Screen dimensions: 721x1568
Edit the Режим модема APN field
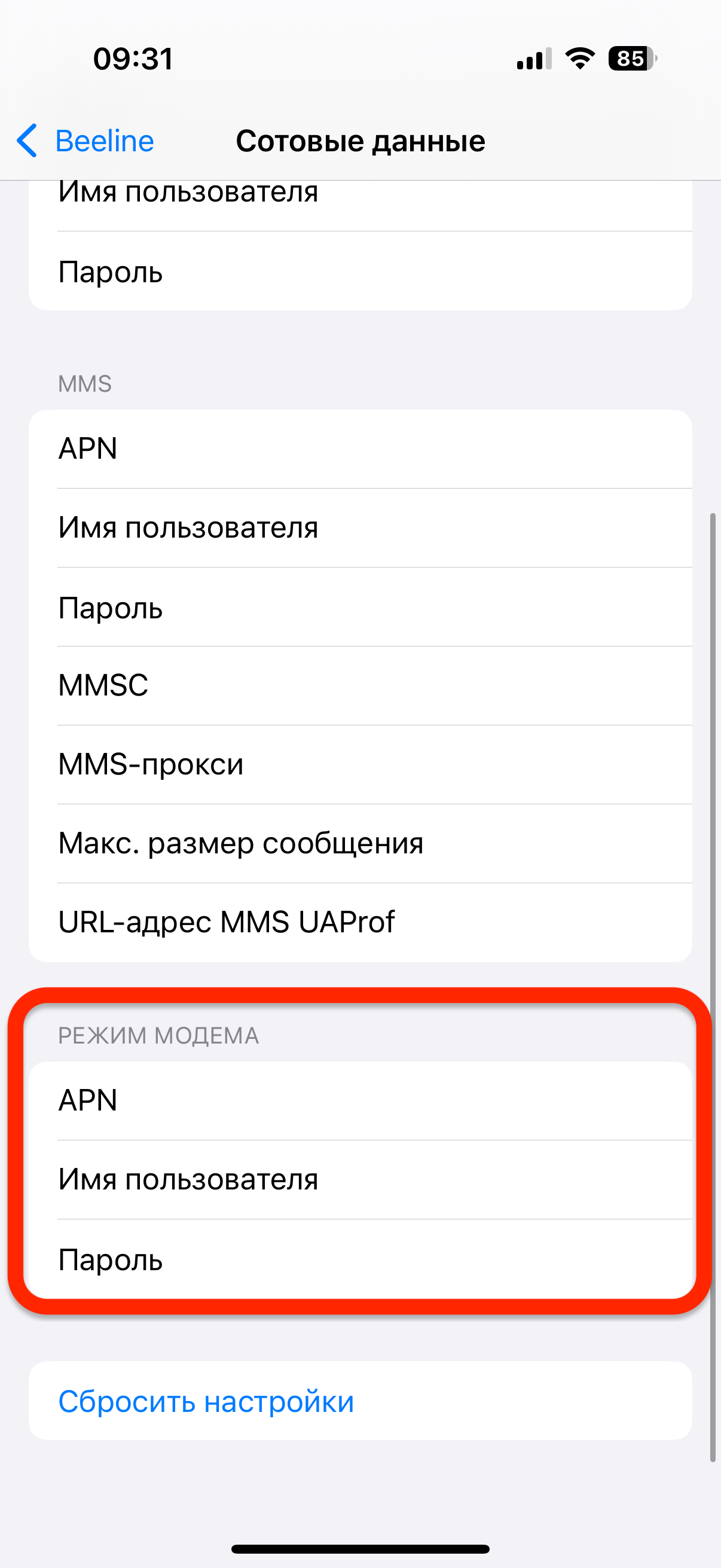[x=360, y=1100]
